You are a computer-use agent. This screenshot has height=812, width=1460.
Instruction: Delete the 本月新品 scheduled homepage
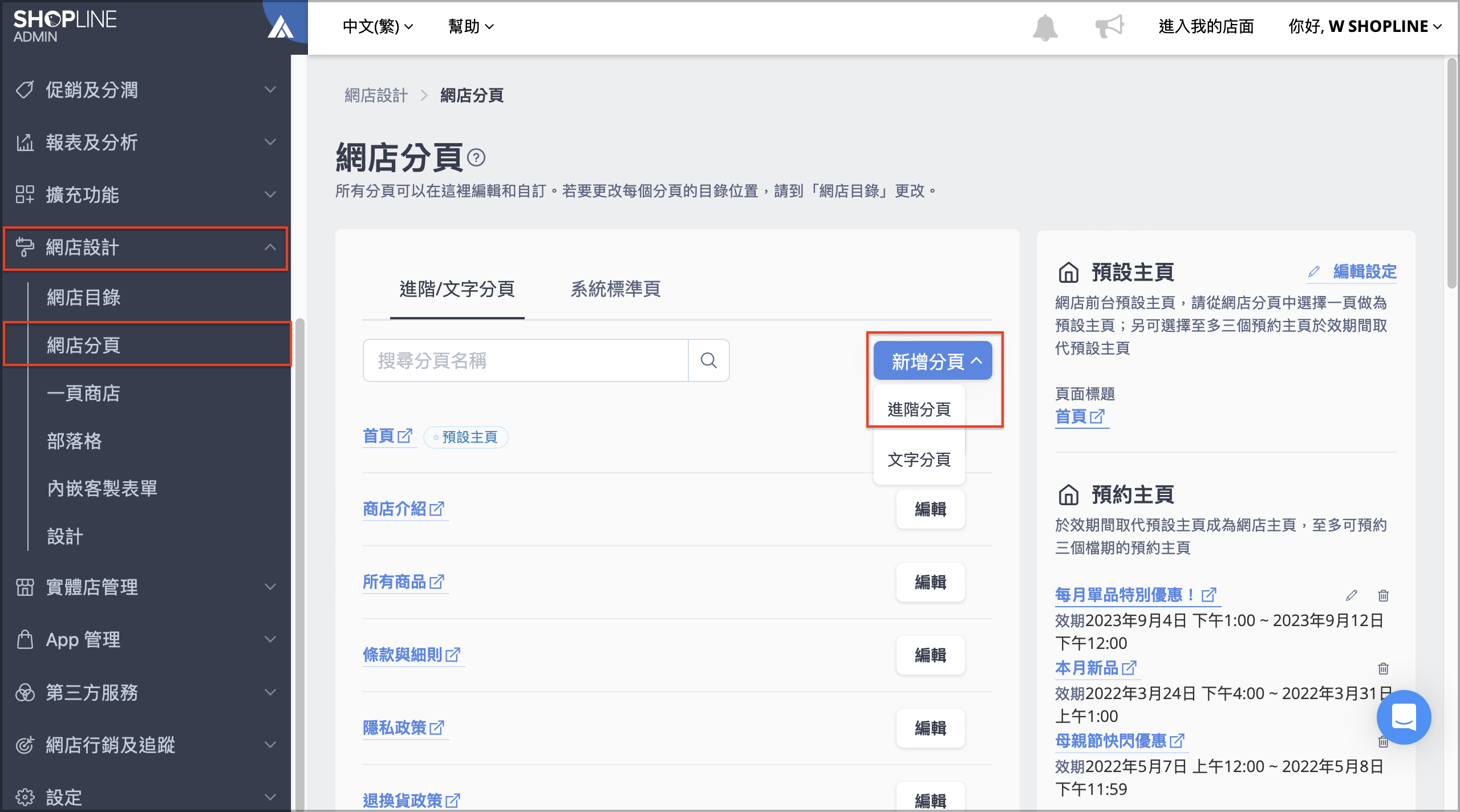[1383, 668]
